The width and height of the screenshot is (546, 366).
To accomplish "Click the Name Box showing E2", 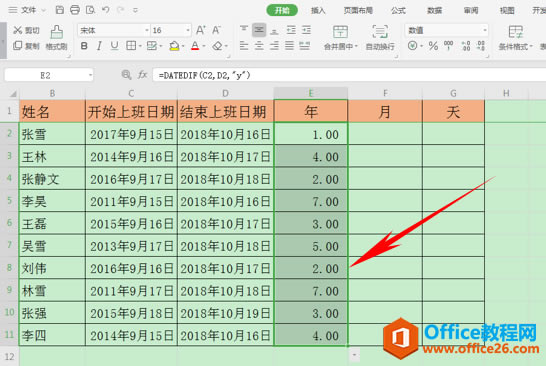I will pos(45,75).
